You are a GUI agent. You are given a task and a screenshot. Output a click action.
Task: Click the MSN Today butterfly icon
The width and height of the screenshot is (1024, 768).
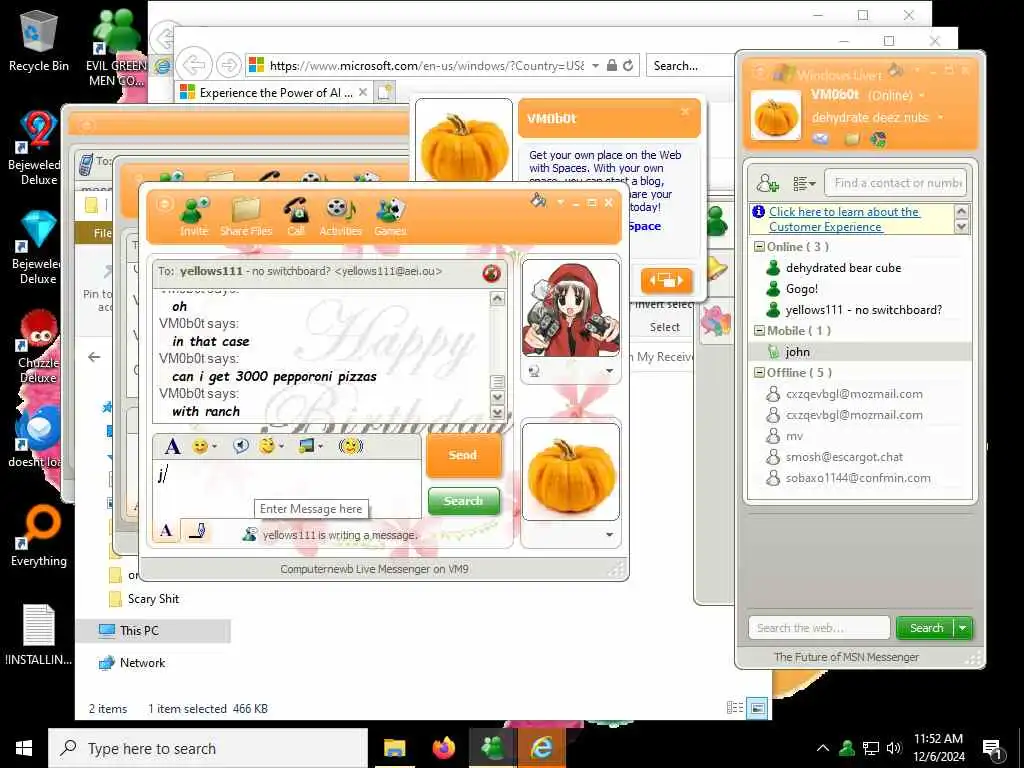878,138
